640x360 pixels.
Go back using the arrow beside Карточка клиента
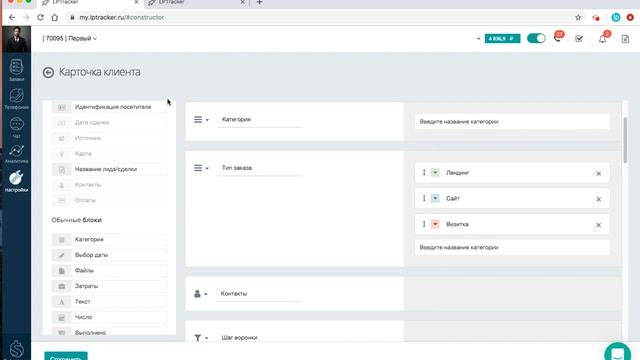(x=48, y=73)
